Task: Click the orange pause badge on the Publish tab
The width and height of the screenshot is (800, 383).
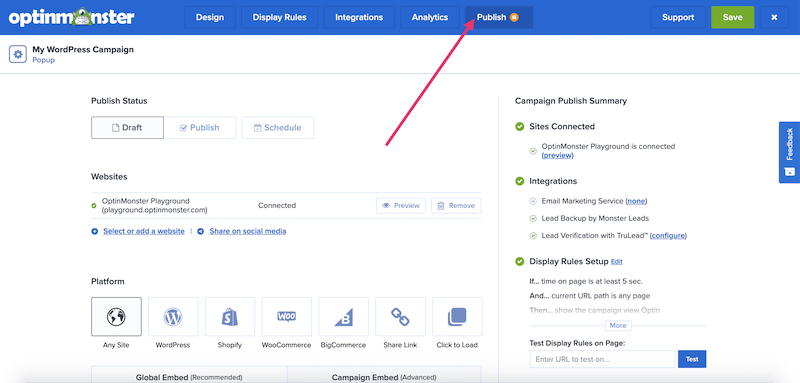Action: 514,17
